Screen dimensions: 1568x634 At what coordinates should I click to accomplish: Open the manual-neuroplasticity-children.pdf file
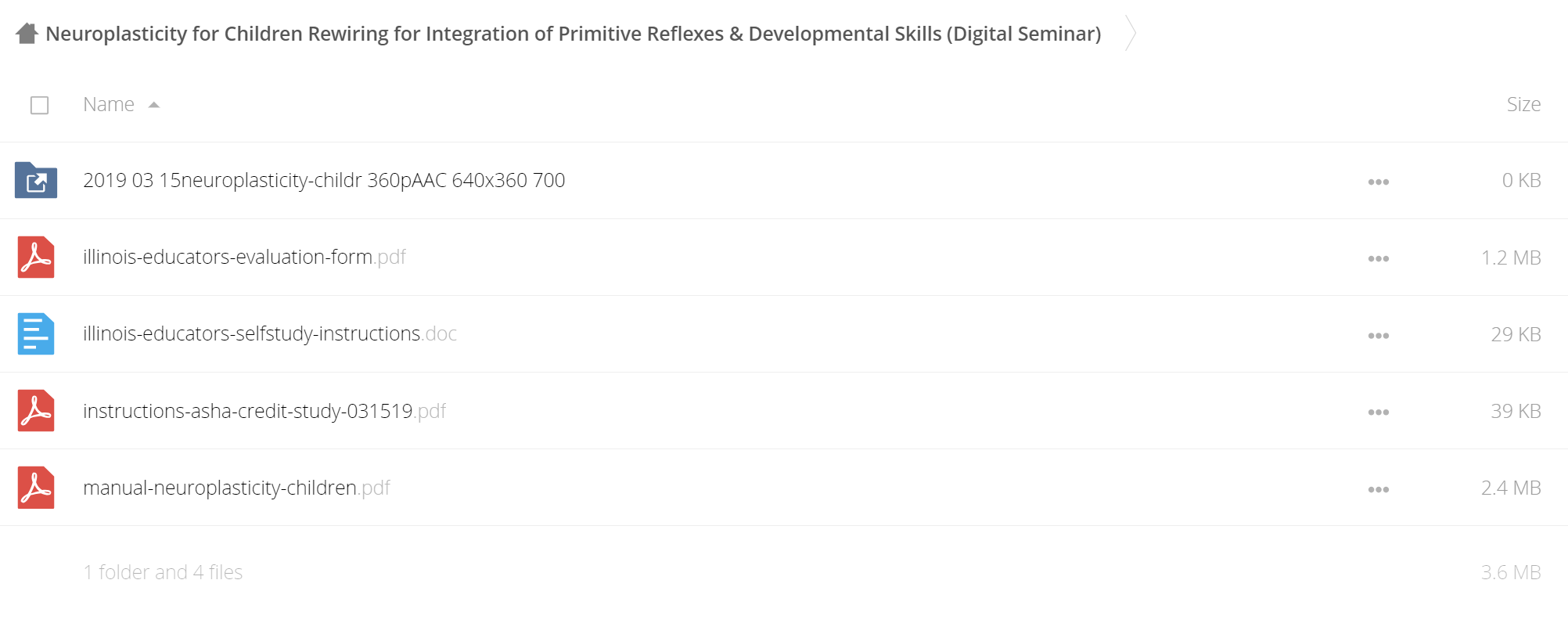pyautogui.click(x=236, y=488)
